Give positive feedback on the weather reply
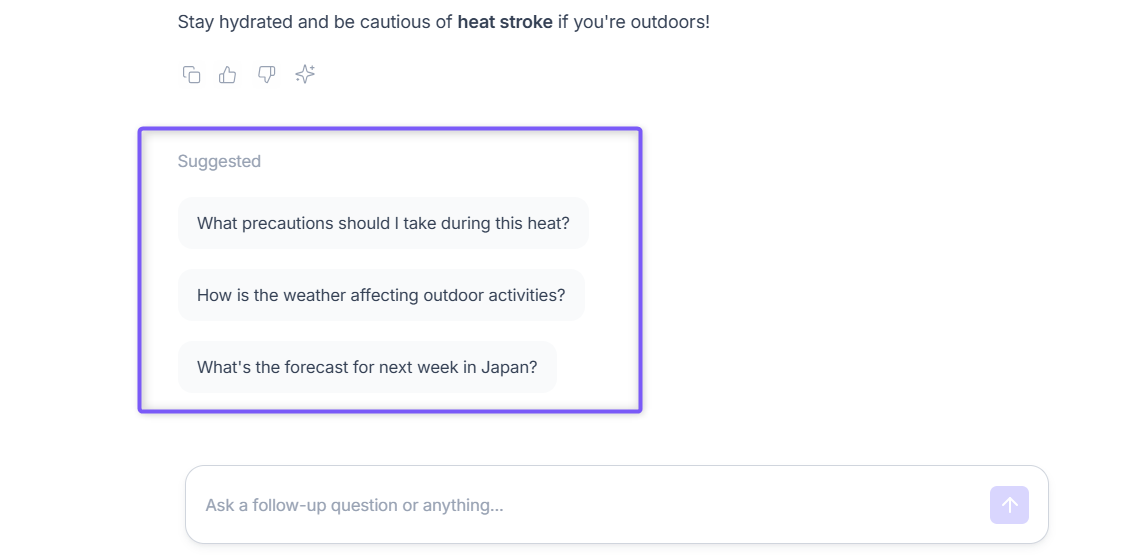 tap(228, 74)
